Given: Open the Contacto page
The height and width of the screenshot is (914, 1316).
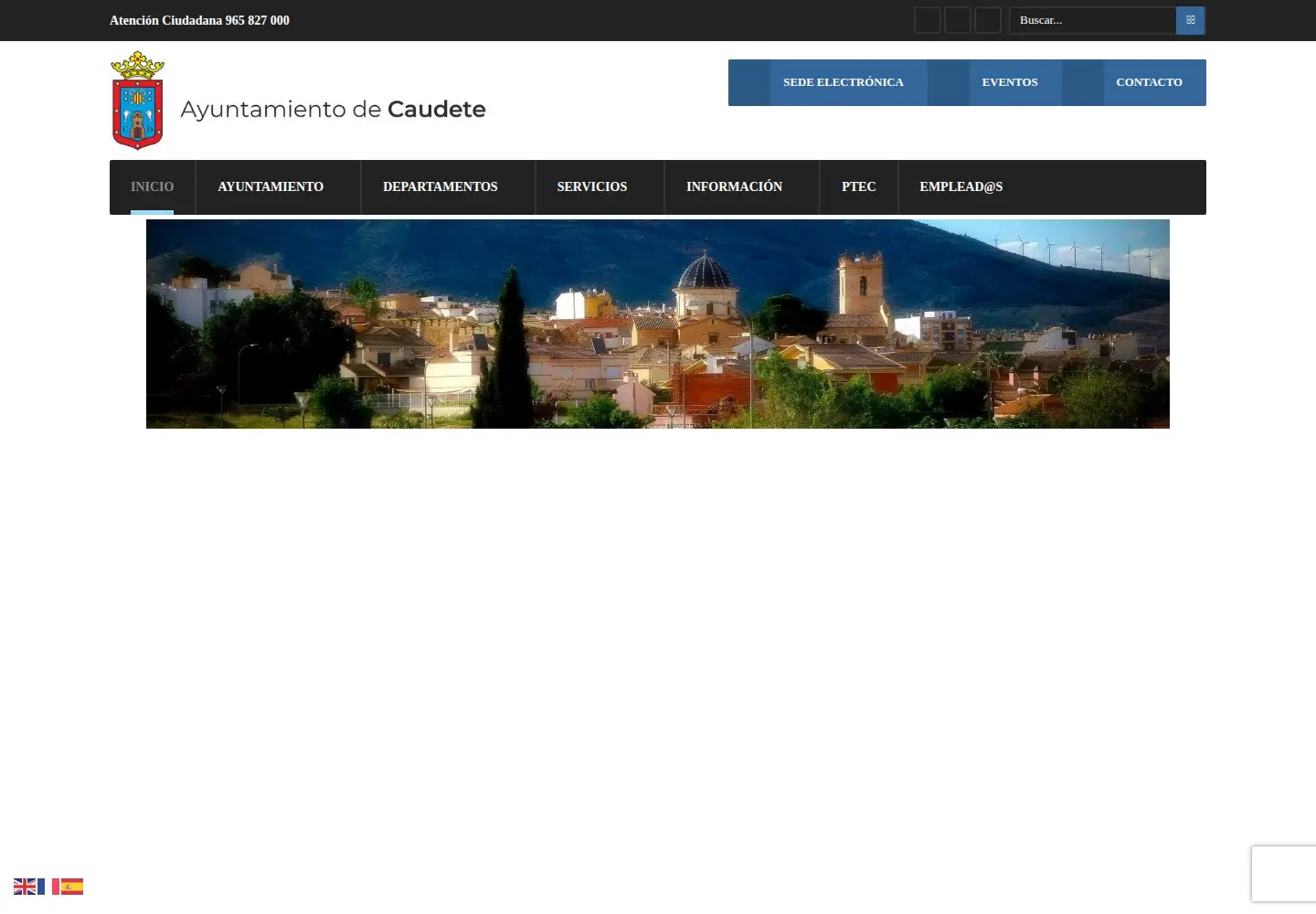Looking at the screenshot, I should tap(1134, 82).
